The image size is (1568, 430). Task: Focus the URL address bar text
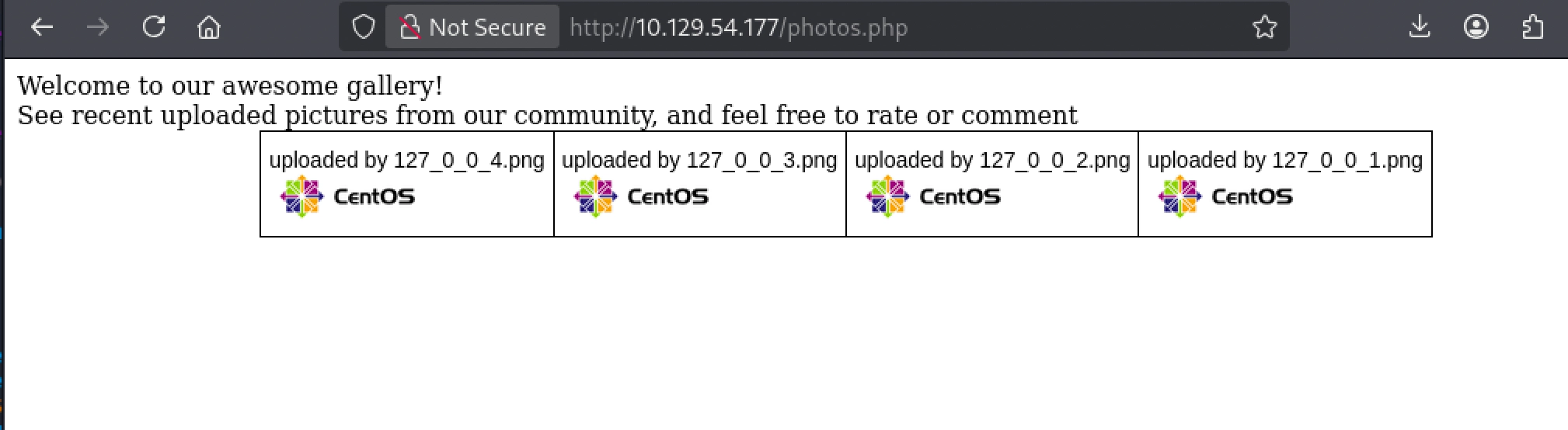[738, 28]
